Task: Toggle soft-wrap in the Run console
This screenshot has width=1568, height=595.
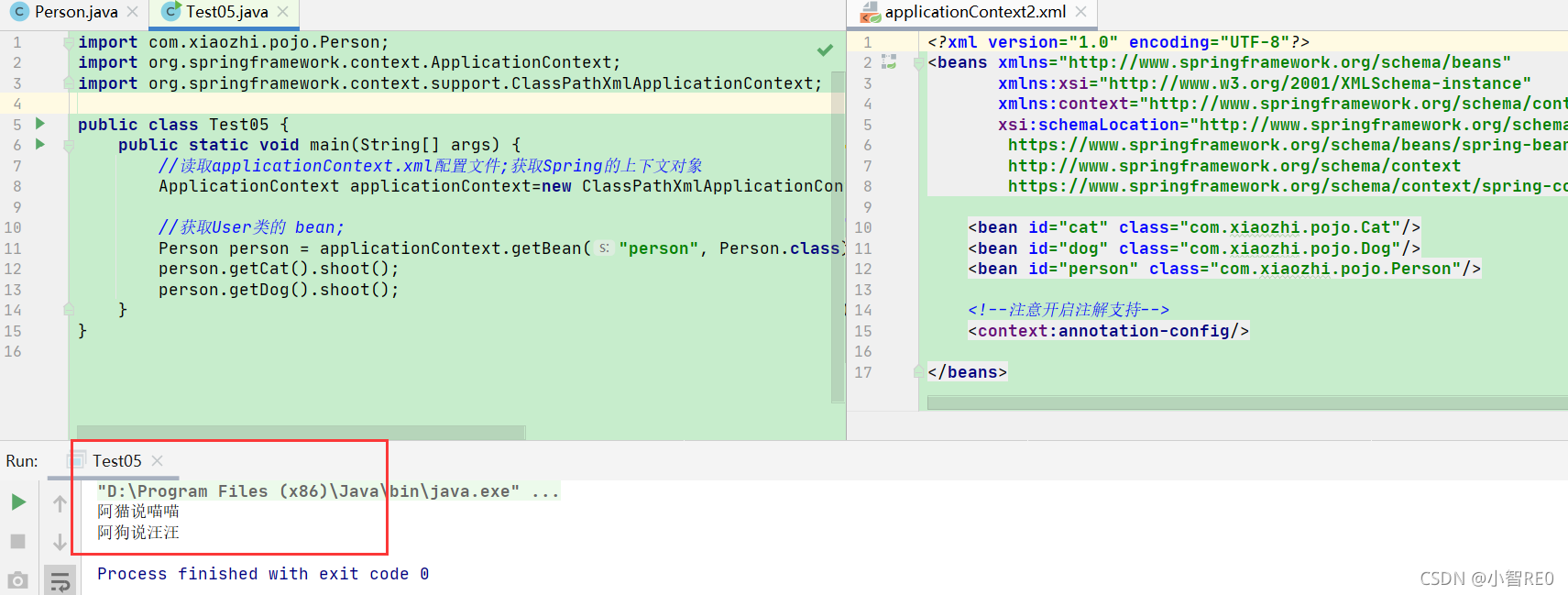Action: pos(60,581)
